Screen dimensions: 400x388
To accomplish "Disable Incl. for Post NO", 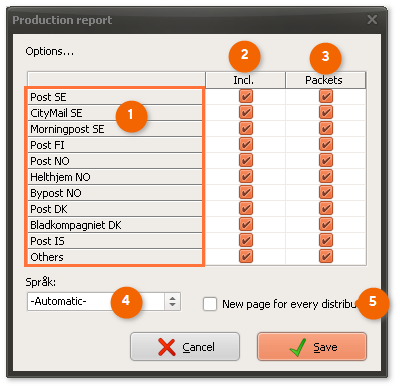I will [246, 161].
